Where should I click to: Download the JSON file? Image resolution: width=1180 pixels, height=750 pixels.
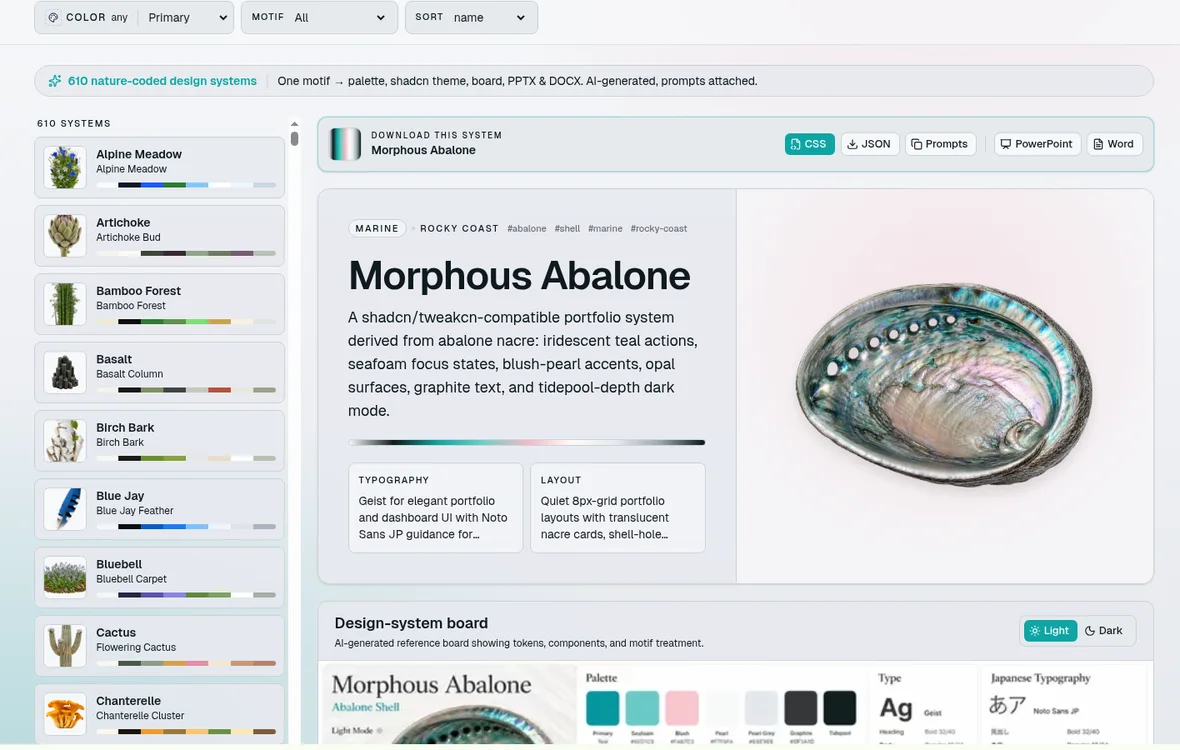[869, 144]
